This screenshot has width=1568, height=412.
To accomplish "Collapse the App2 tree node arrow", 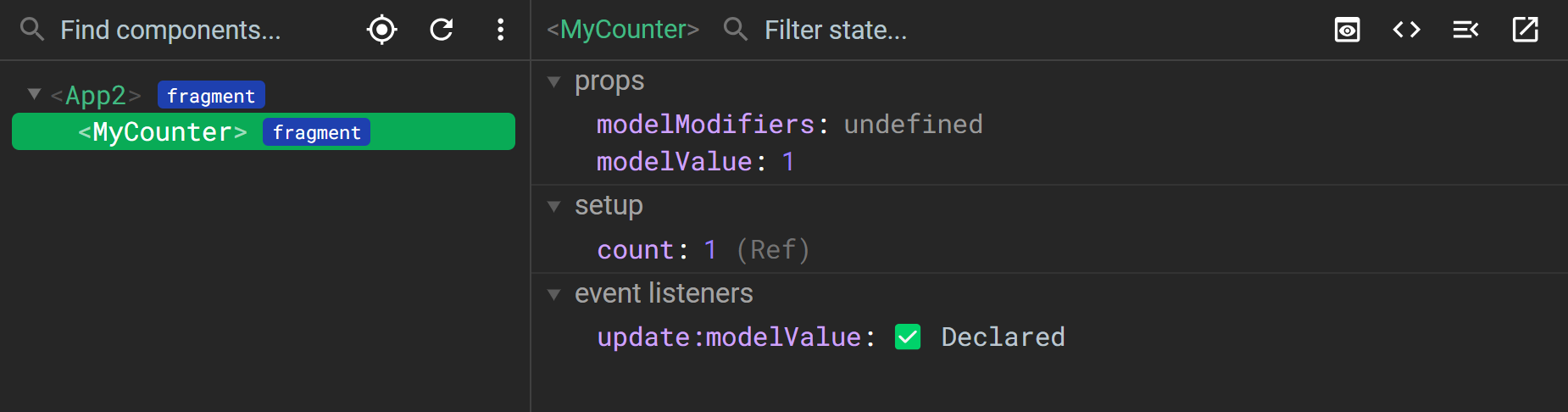I will [x=34, y=94].
